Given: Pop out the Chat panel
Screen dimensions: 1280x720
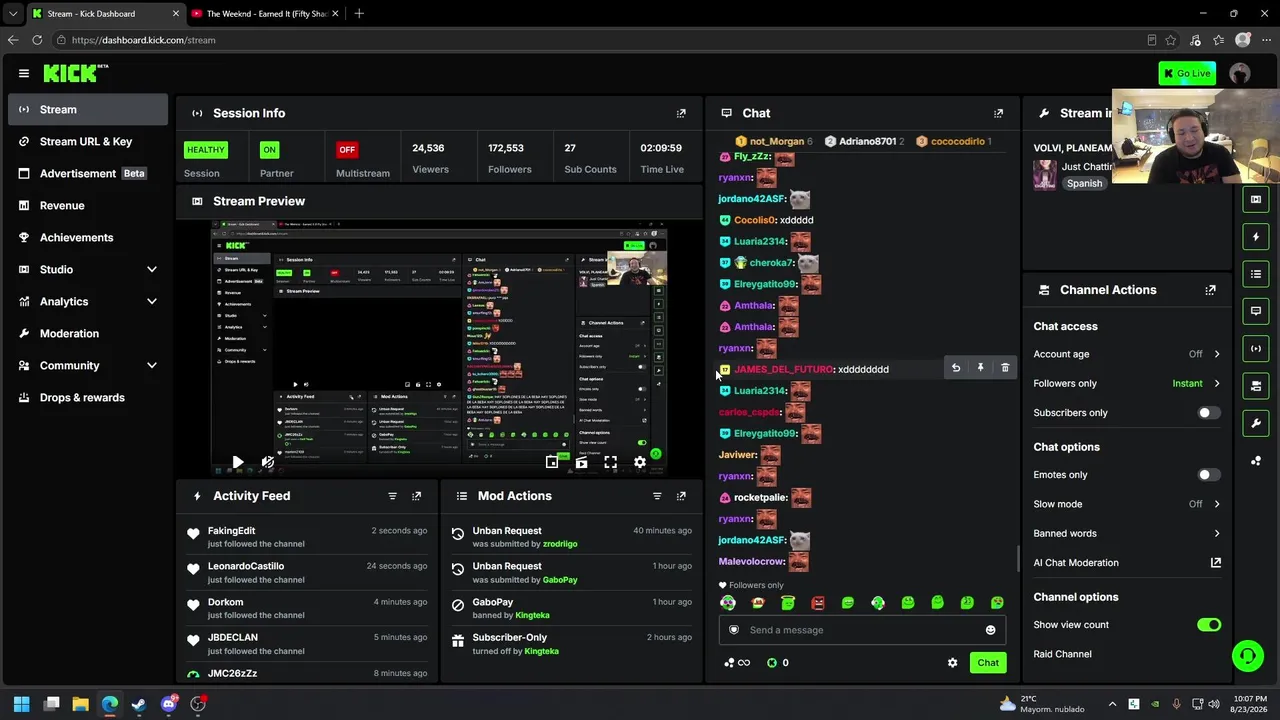Looking at the screenshot, I should tap(998, 113).
